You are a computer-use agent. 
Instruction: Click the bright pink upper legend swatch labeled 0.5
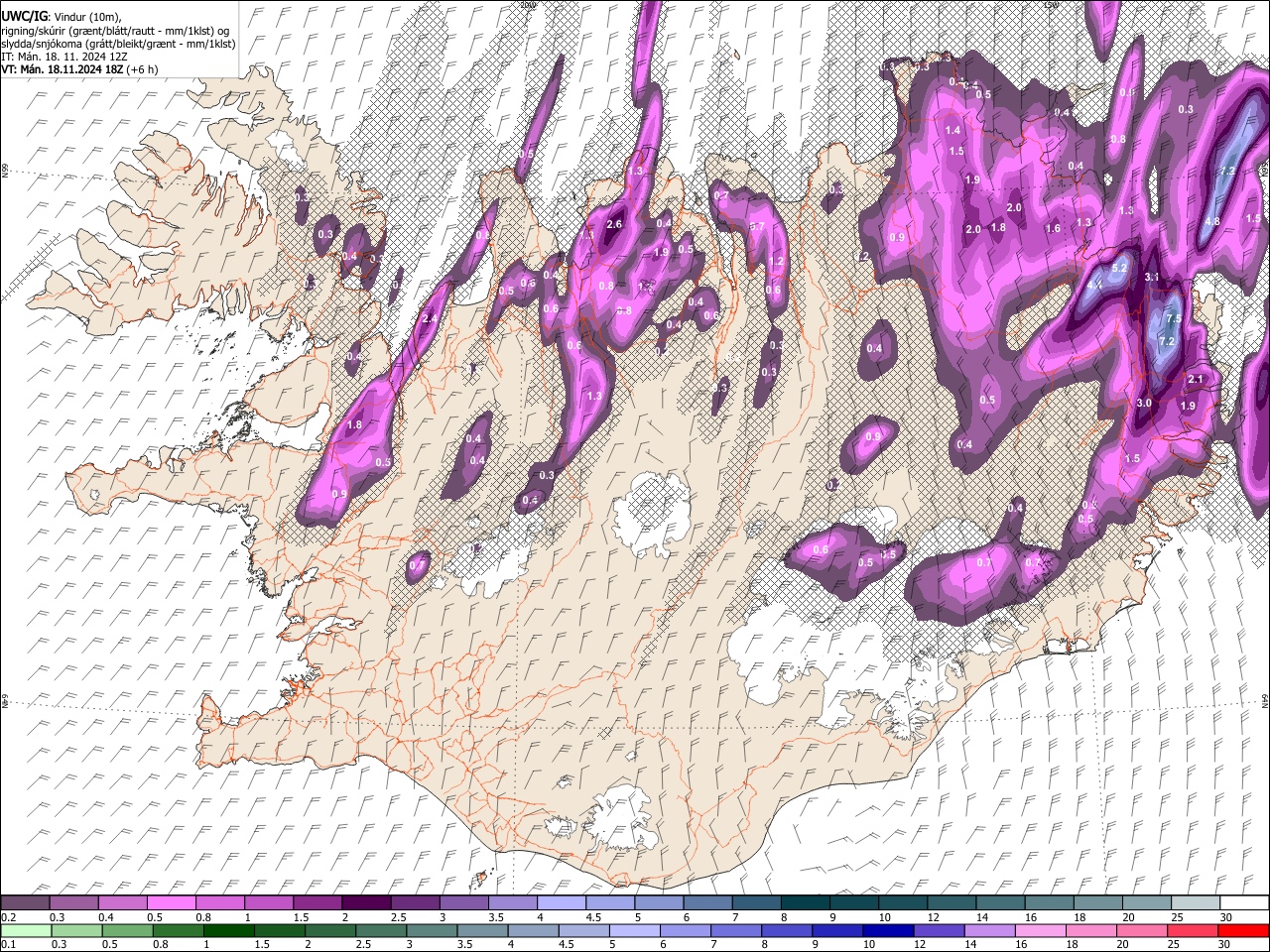click(x=171, y=903)
